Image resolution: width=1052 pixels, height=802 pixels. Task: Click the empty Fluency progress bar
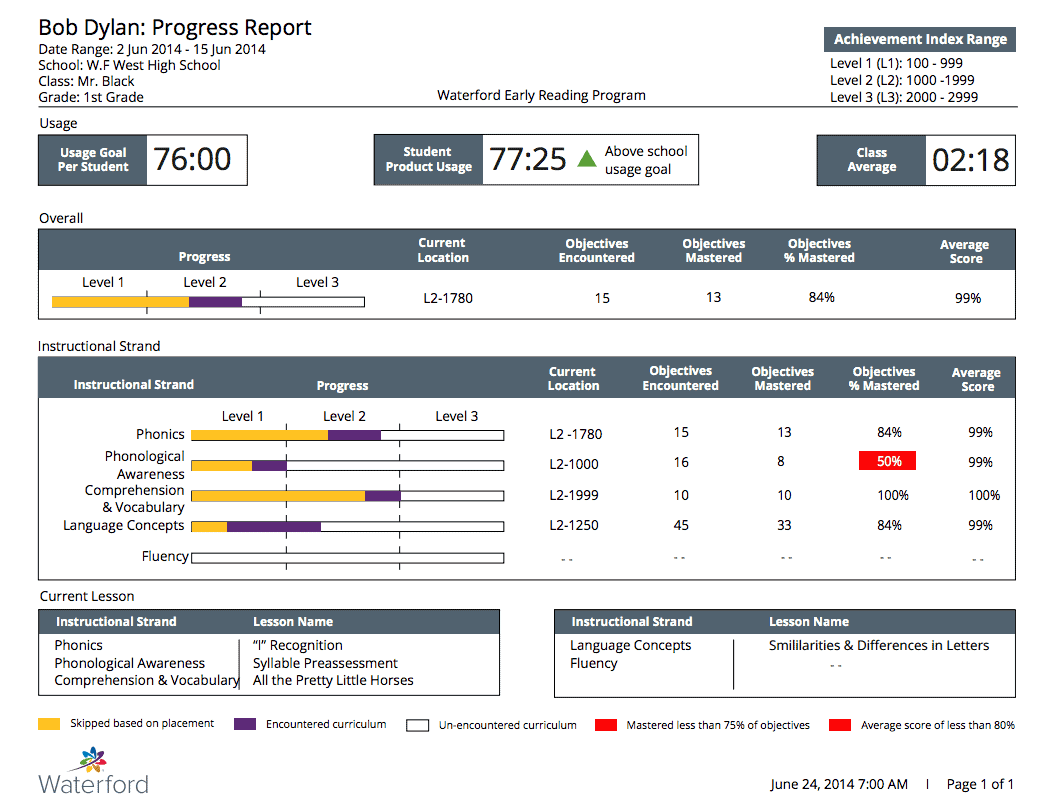point(348,558)
